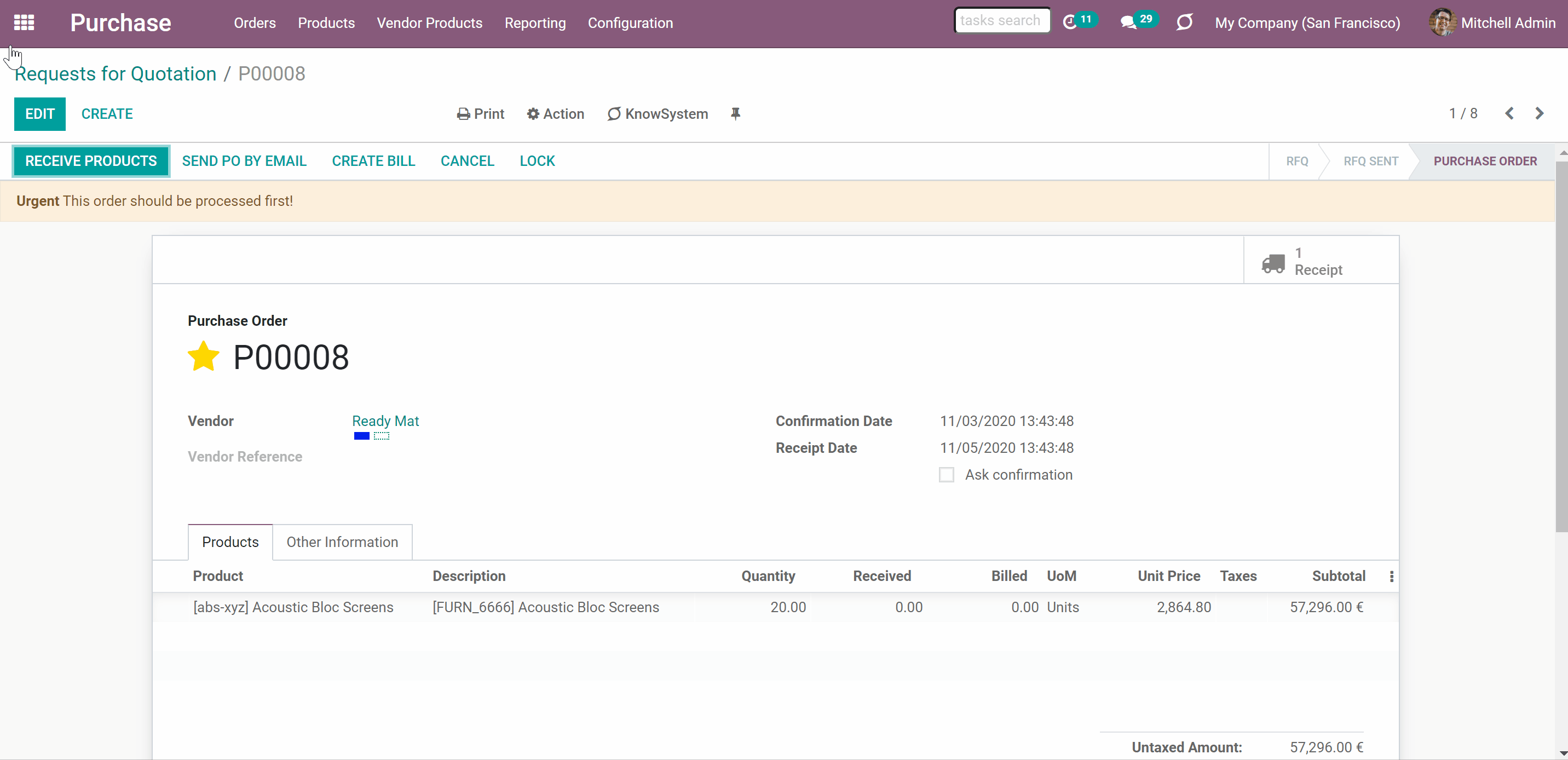The width and height of the screenshot is (1568, 760).
Task: Open the conversations chat icon
Action: [1128, 22]
